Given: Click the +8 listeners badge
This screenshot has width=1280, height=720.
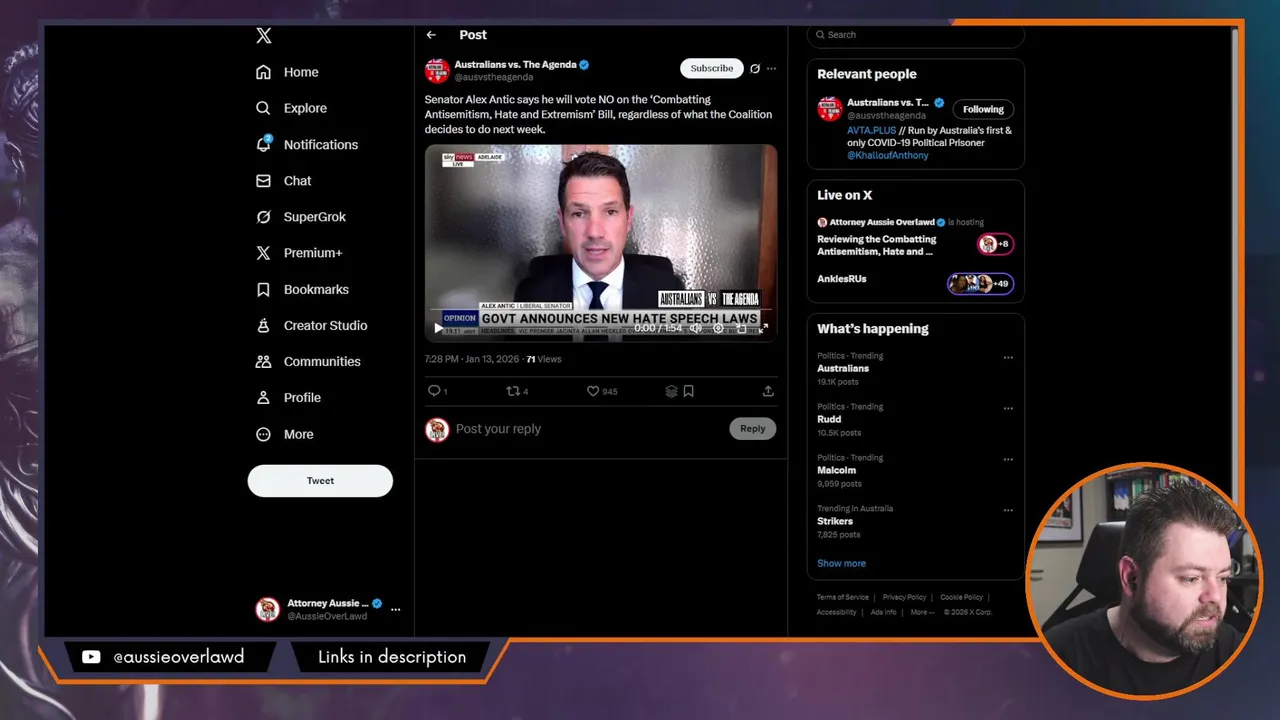Looking at the screenshot, I should (x=995, y=244).
